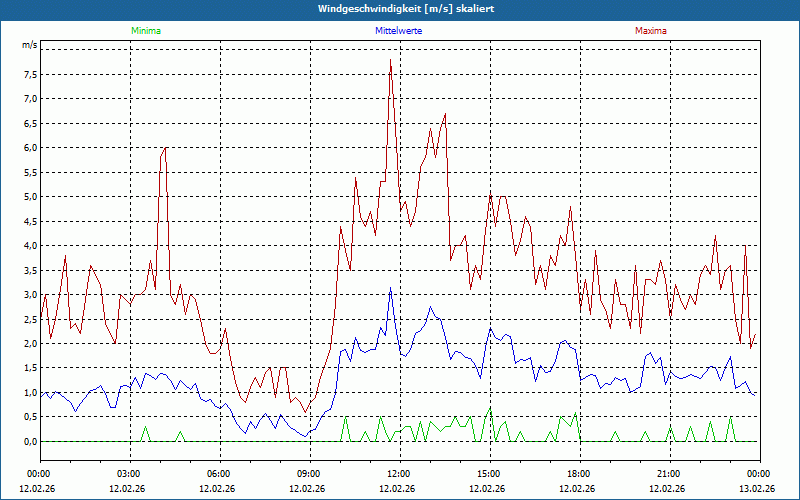Click the red maxima spike reaching 6,0

coord(165,148)
